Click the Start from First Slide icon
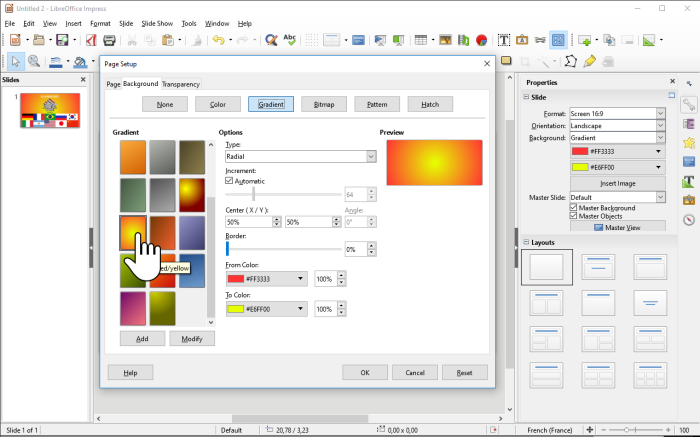The height and width of the screenshot is (437, 700). 380,40
